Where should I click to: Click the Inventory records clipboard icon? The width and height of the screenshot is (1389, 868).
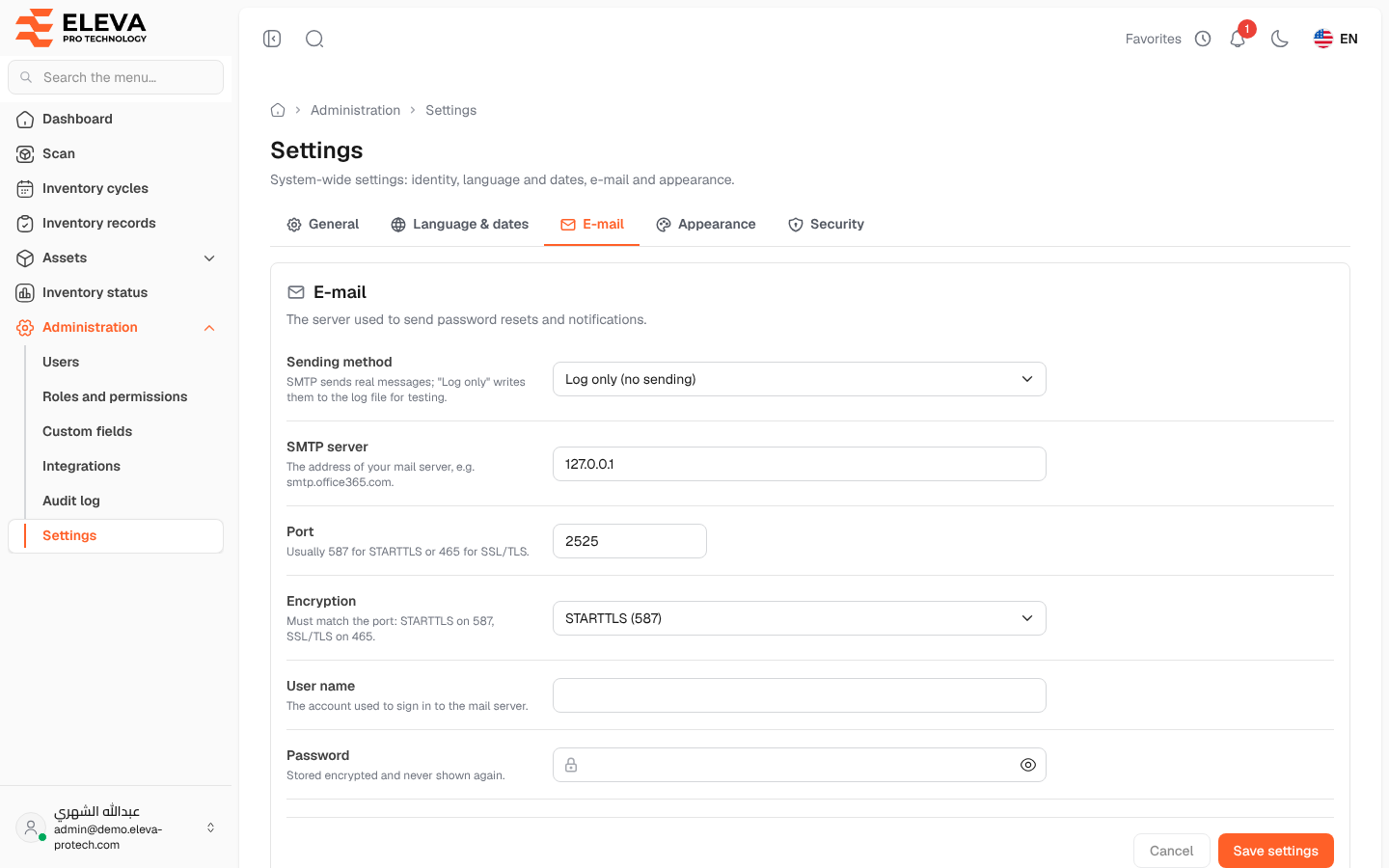25,223
